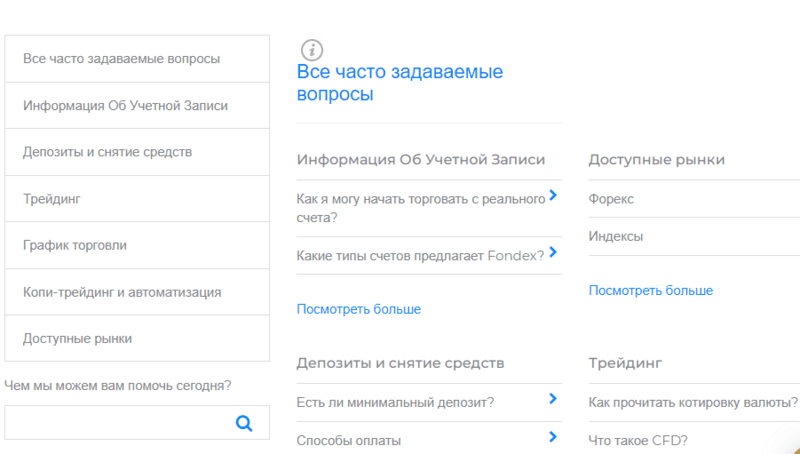Click 'Посмотреть больше' under account information

pyautogui.click(x=359, y=309)
